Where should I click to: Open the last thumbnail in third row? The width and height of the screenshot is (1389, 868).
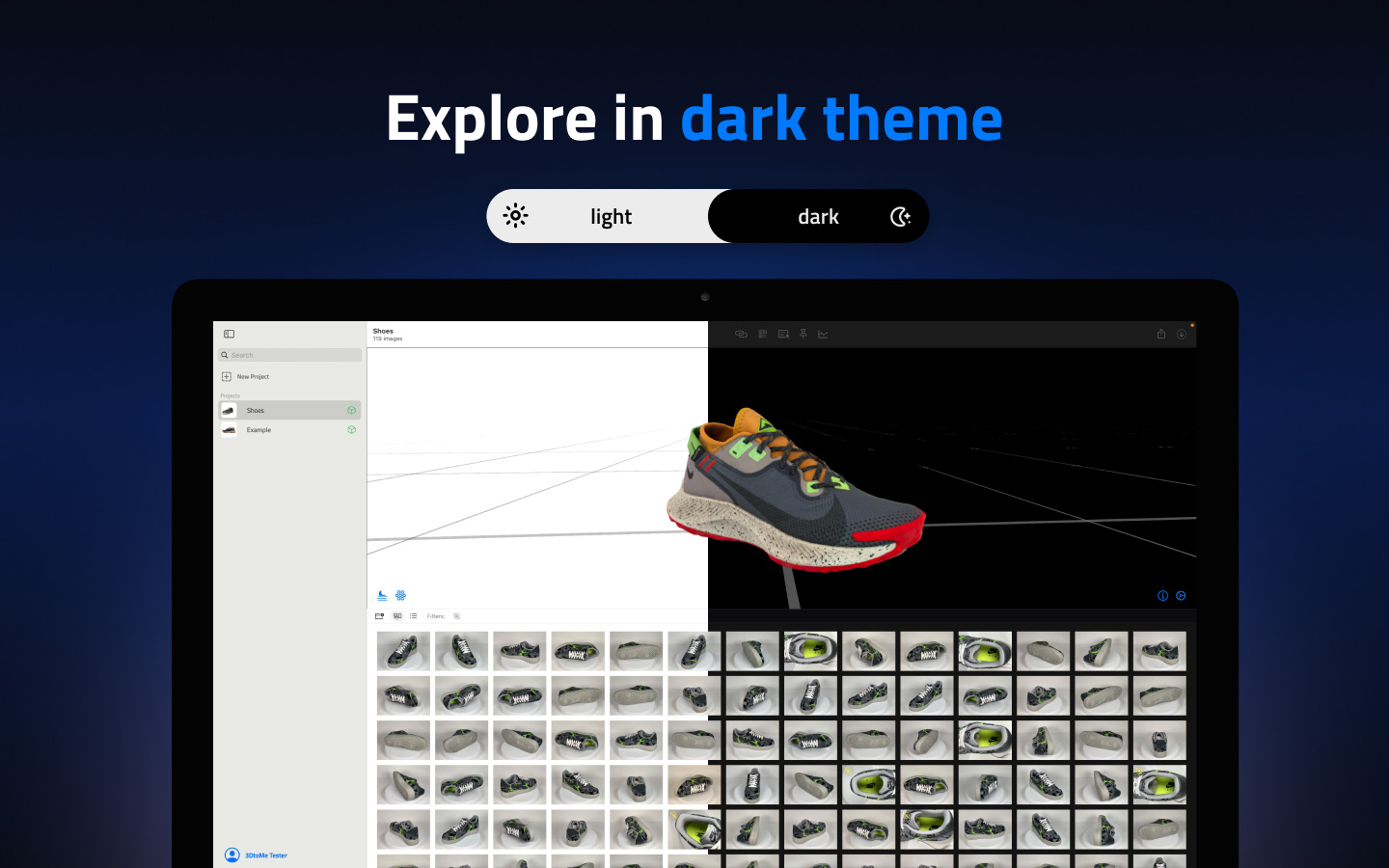click(x=1159, y=740)
